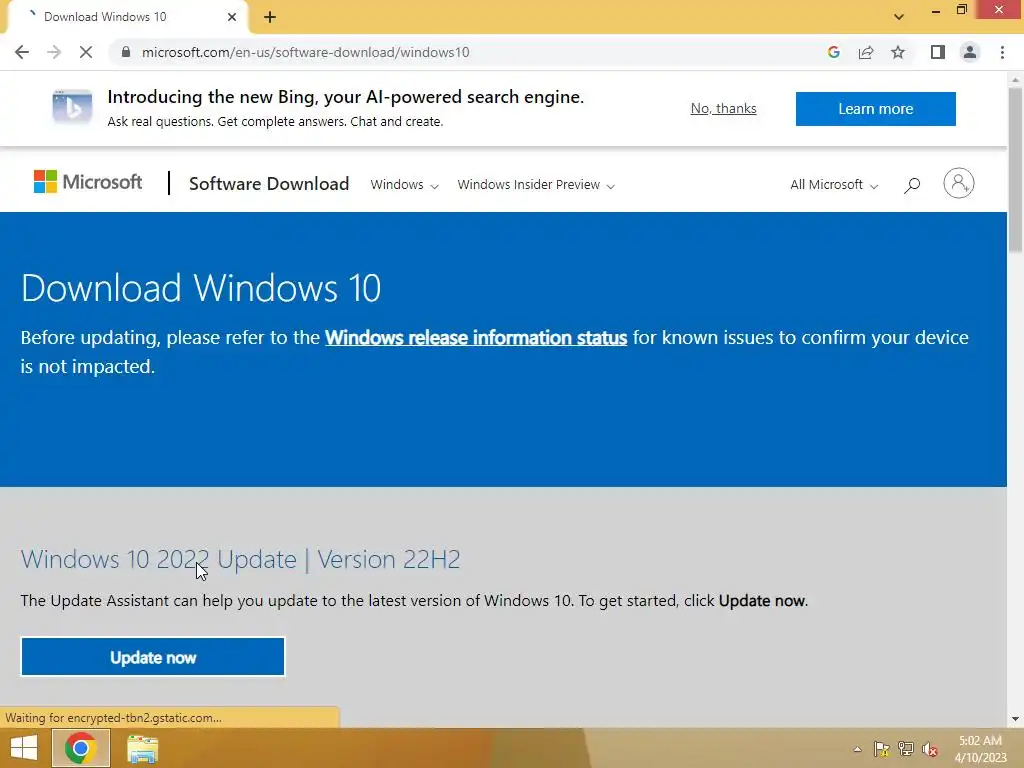The height and width of the screenshot is (768, 1024).
Task: Select the Download Windows 10 tab
Action: (128, 17)
